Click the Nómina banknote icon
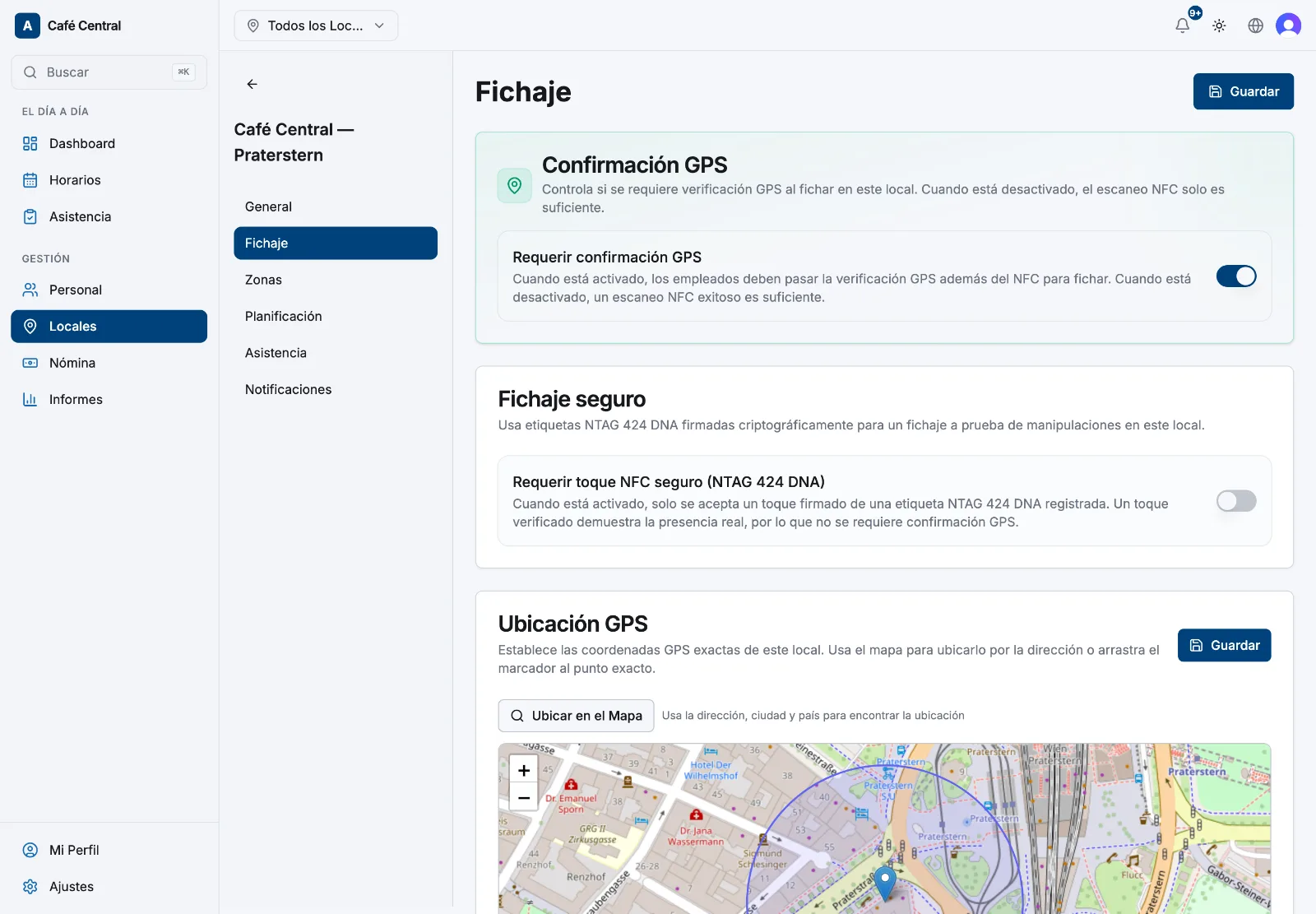Viewport: 1316px width, 914px height. point(30,363)
